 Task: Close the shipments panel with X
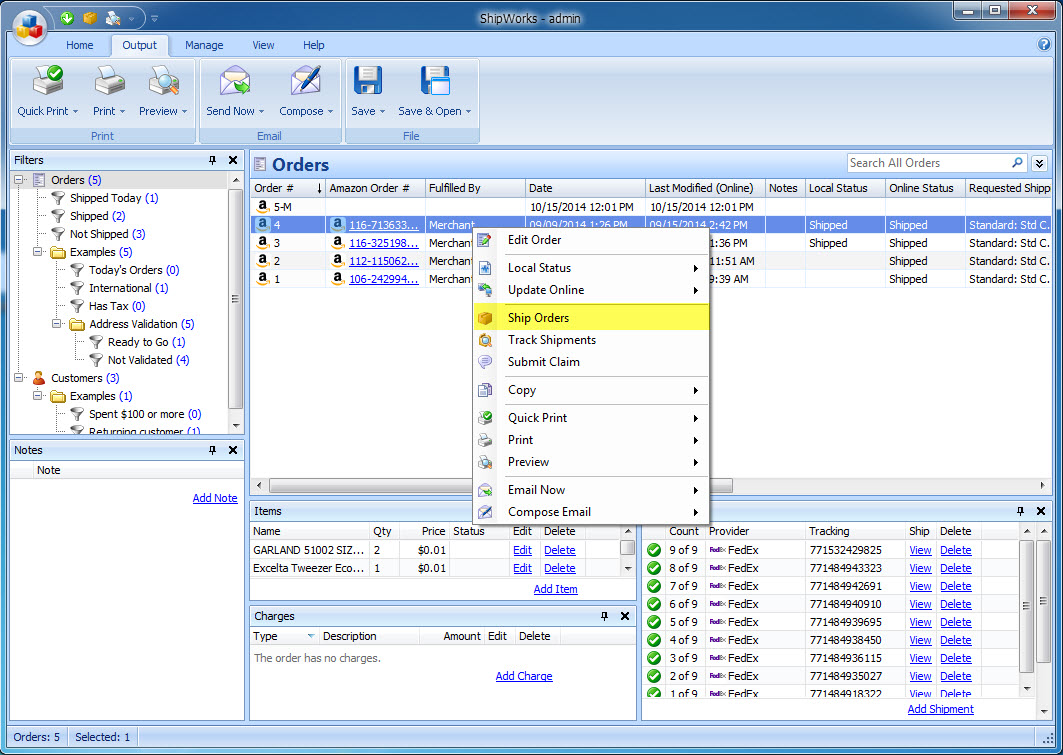[1041, 511]
